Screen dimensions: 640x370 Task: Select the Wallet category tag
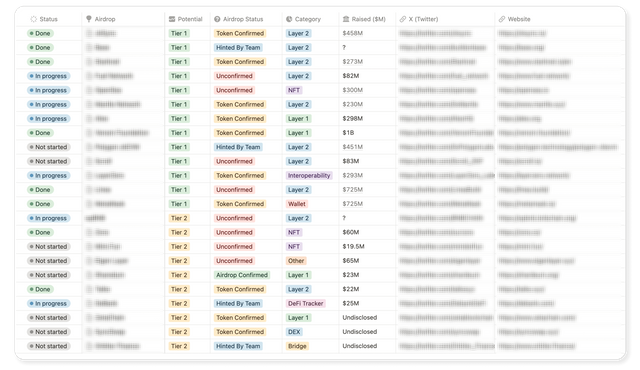click(297, 204)
